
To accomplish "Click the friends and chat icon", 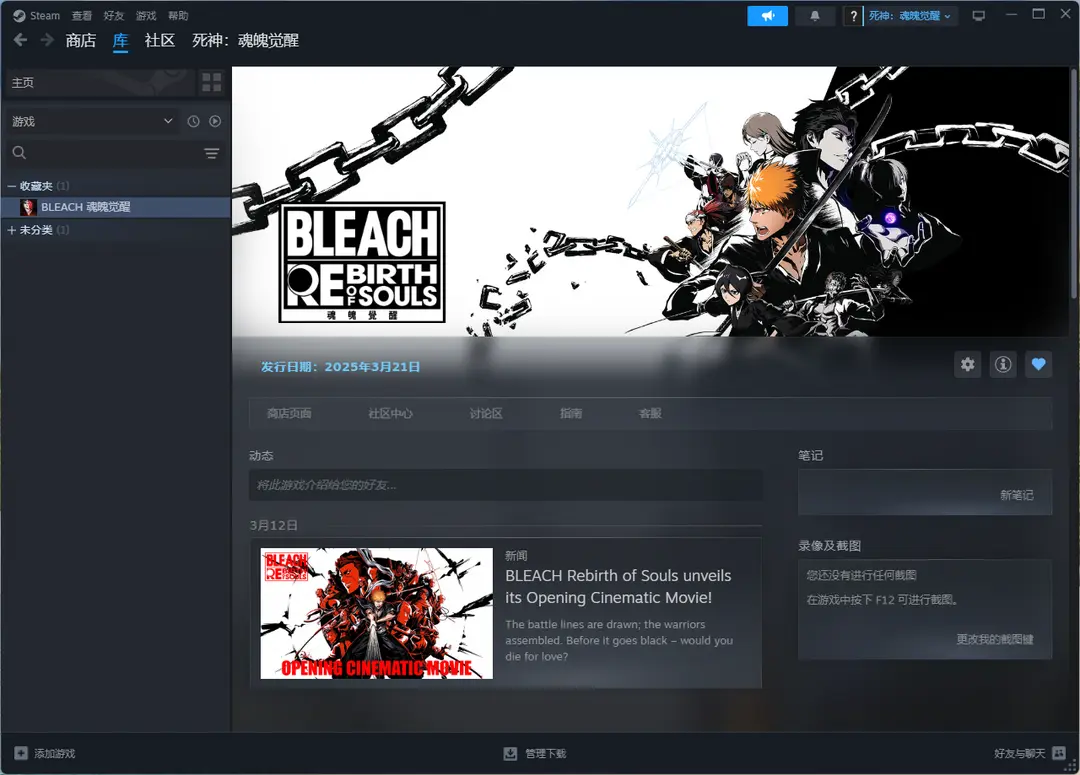I will pos(1059,753).
